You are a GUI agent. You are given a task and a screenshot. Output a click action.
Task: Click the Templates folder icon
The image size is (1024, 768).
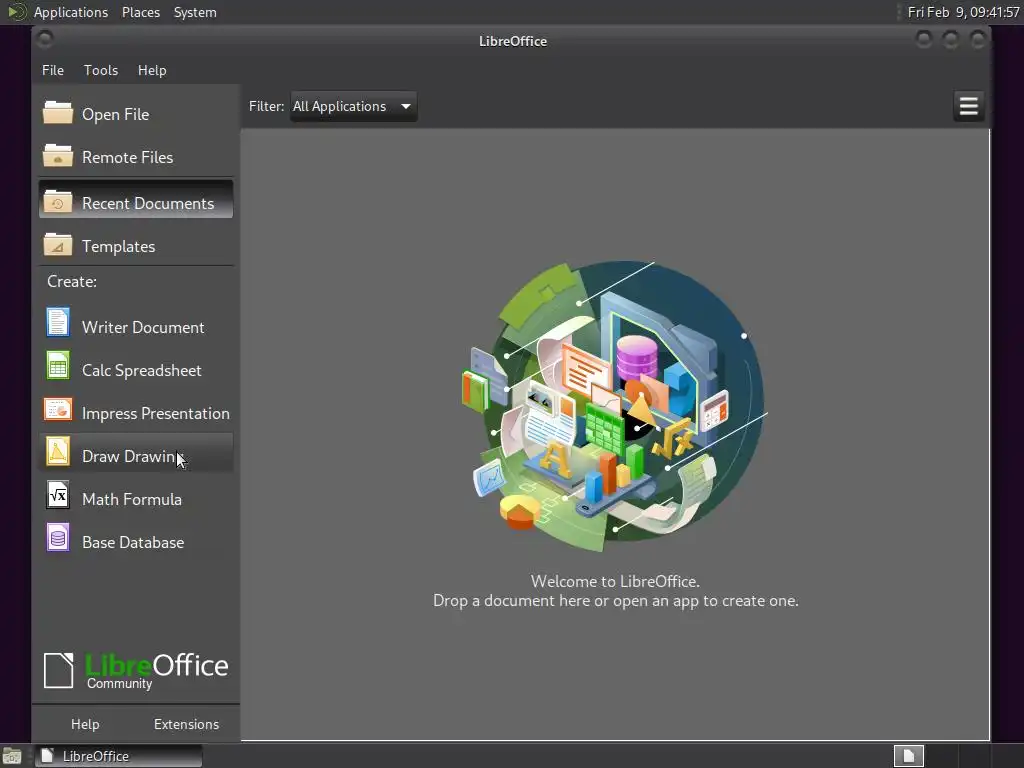coord(57,246)
